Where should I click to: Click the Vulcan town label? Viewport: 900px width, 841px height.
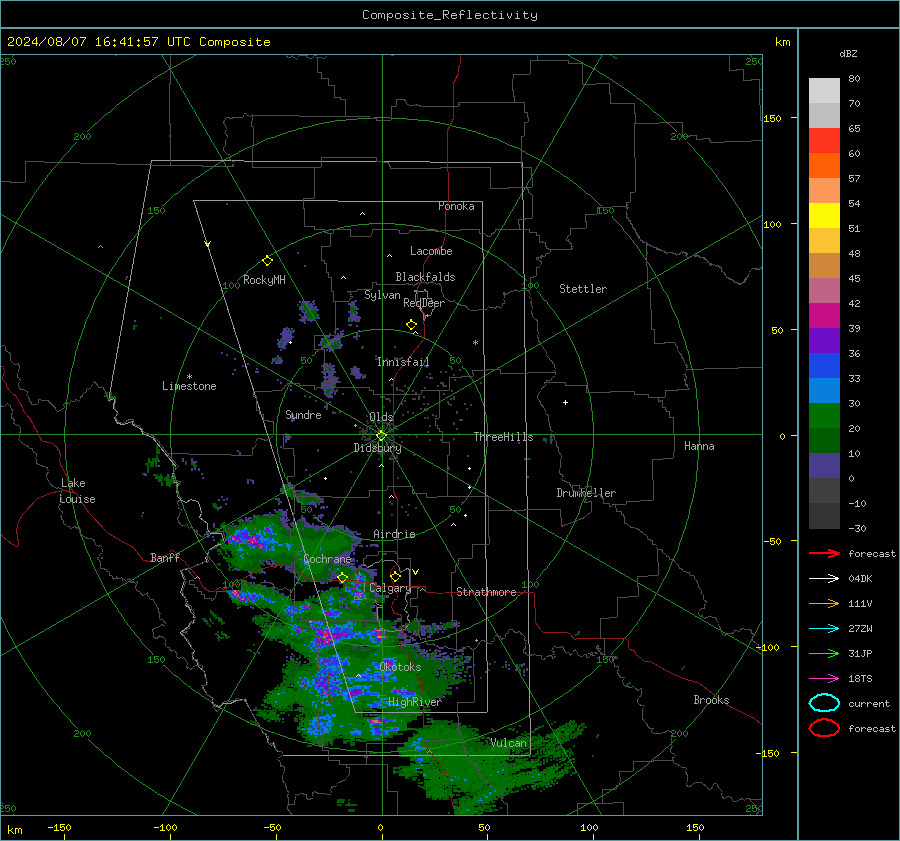[509, 743]
